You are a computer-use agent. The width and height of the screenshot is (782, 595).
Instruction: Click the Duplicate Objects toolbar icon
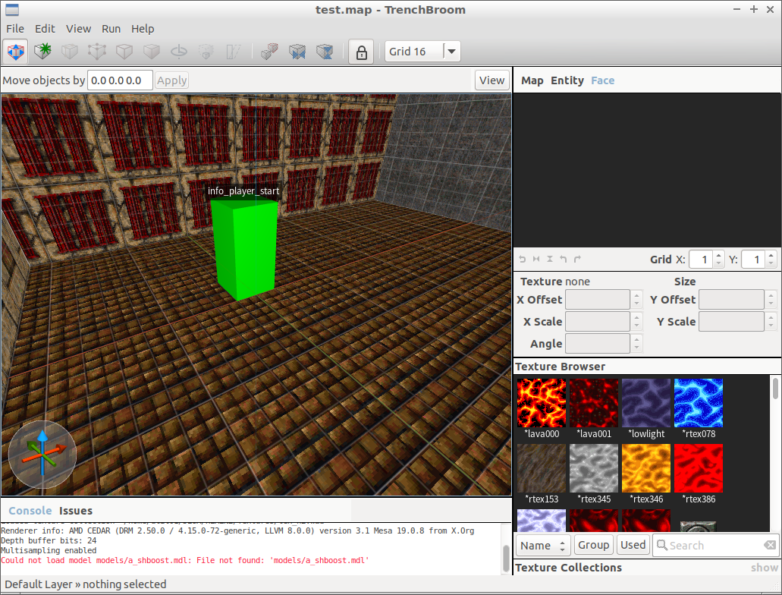click(270, 51)
